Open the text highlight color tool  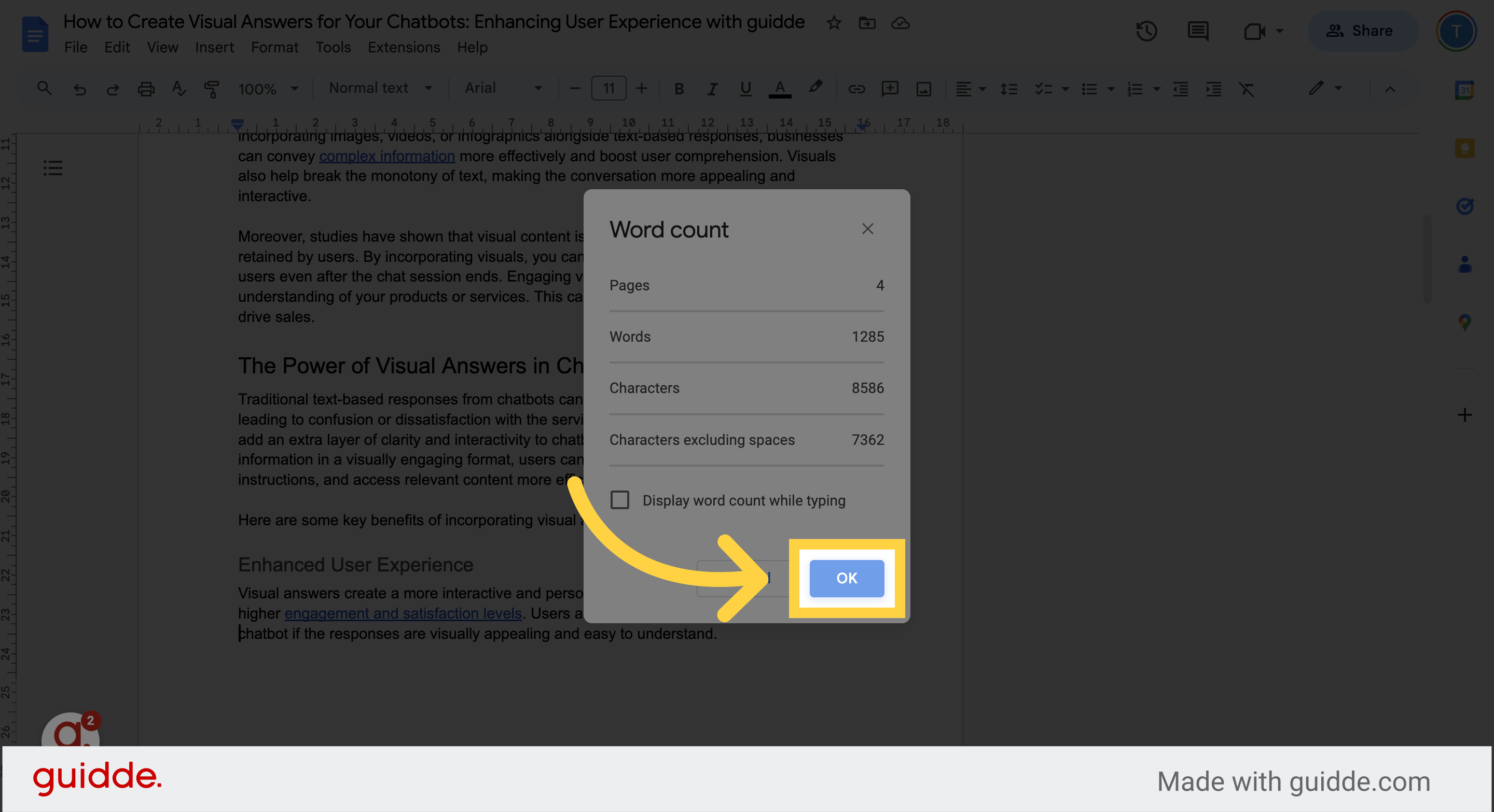point(815,89)
